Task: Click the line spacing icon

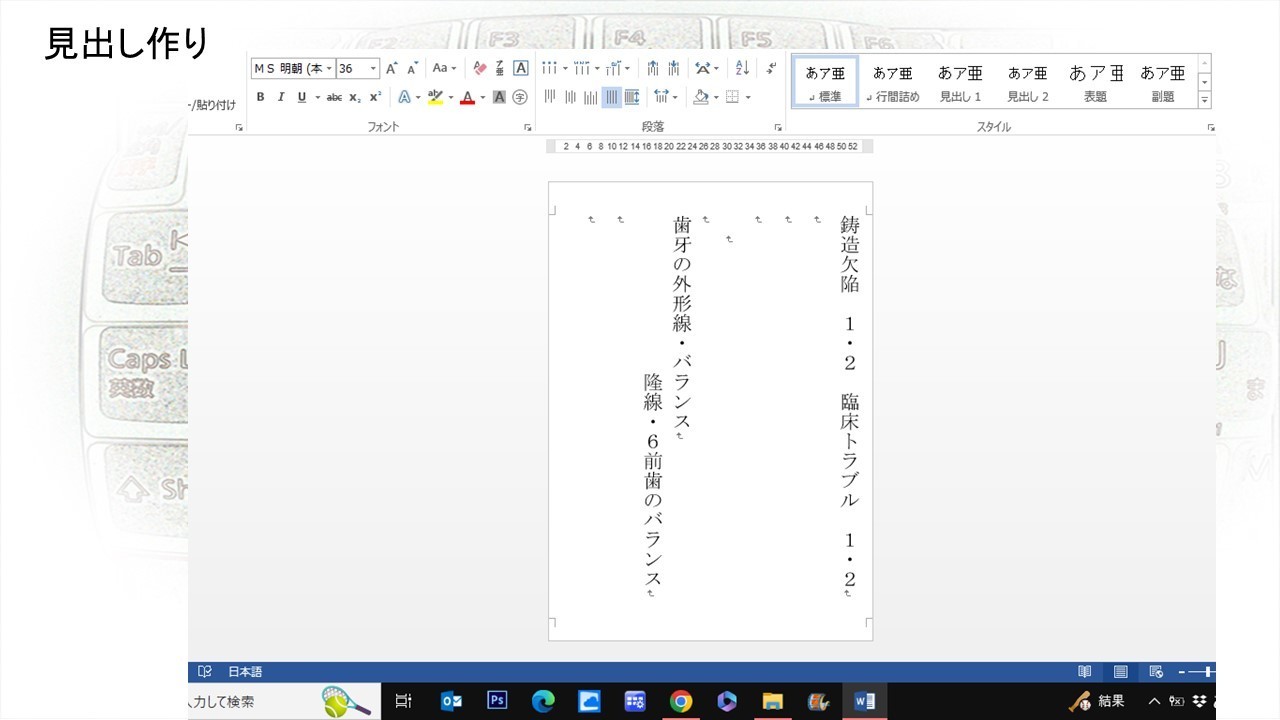Action: (661, 97)
